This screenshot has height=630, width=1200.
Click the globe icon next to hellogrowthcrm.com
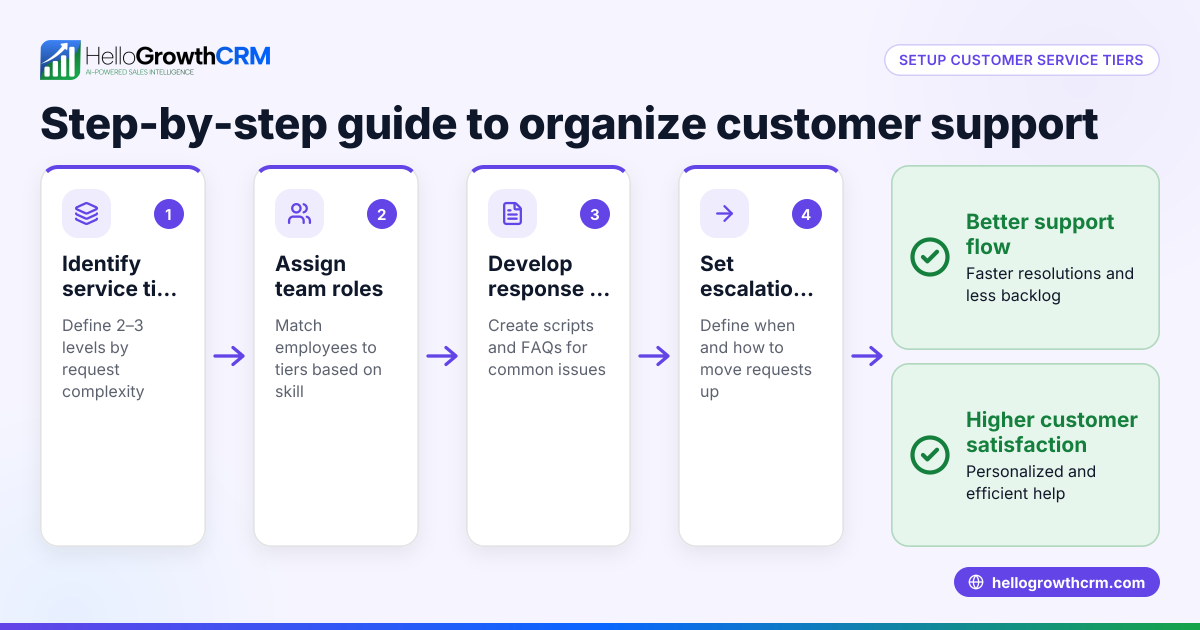click(x=976, y=583)
